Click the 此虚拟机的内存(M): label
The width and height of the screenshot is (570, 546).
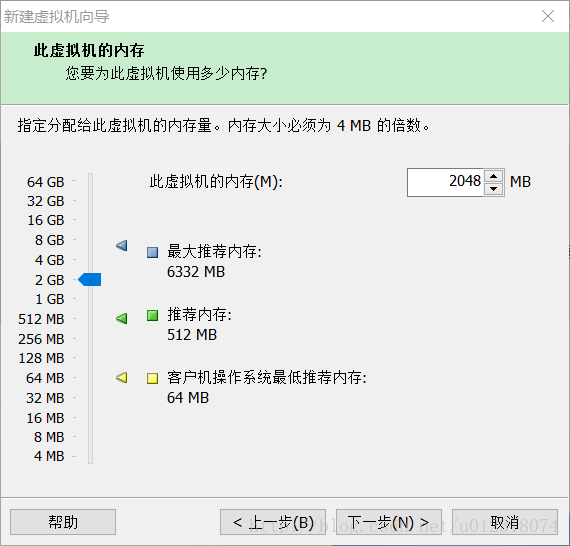pos(216,181)
